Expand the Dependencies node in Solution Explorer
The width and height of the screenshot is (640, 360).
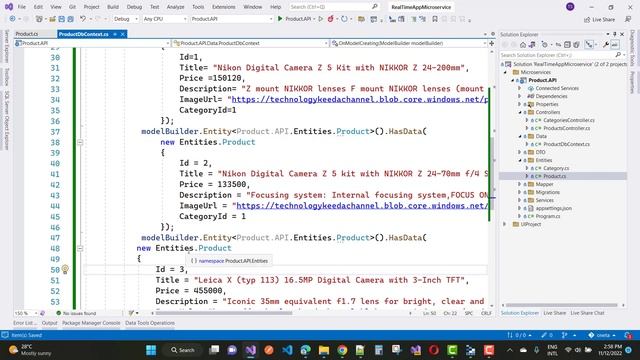click(520, 96)
